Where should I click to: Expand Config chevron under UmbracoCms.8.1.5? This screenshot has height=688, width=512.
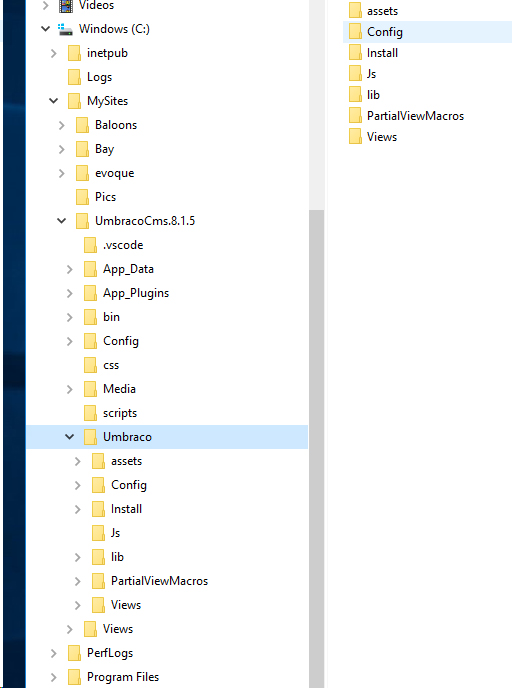[x=70, y=341]
